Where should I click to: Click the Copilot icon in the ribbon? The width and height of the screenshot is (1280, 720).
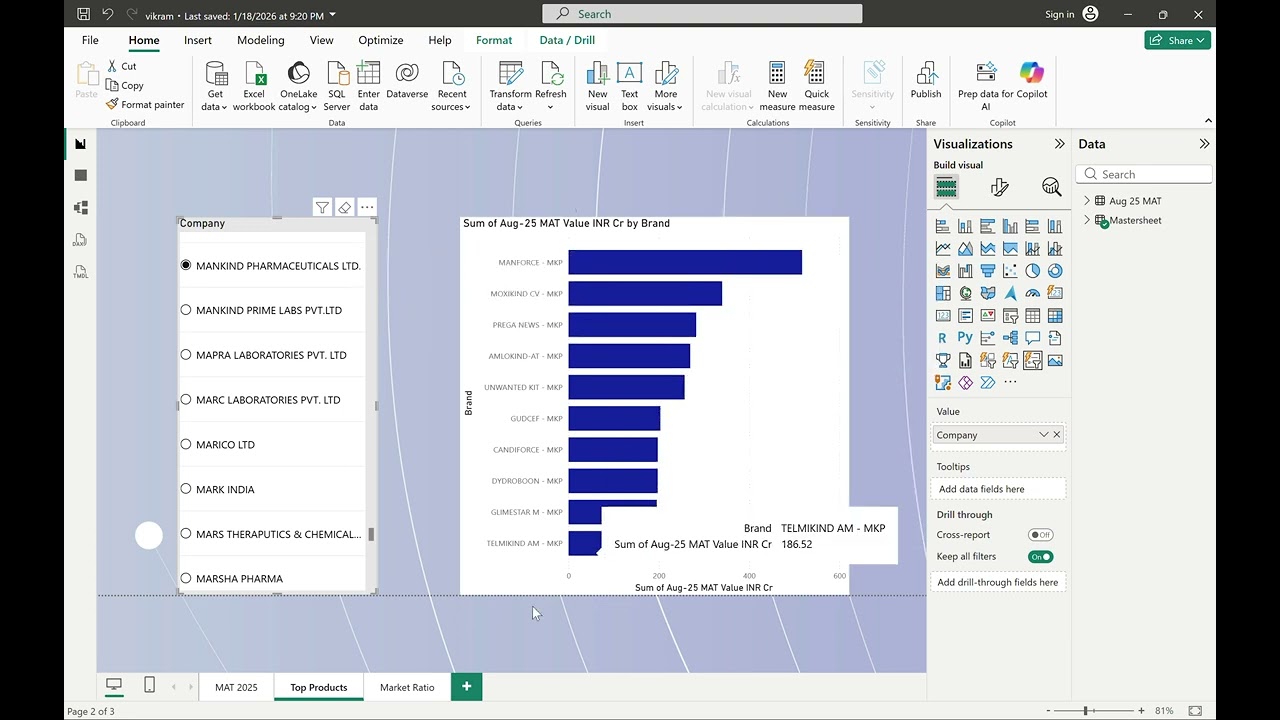coord(1032,73)
